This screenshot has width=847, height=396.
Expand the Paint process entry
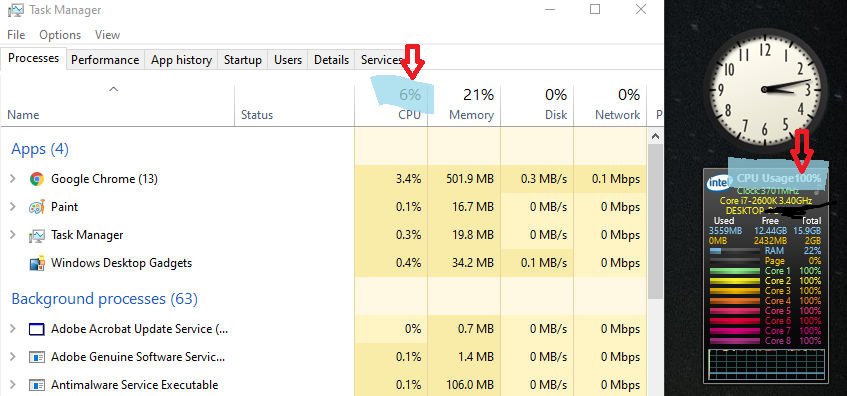(13, 207)
